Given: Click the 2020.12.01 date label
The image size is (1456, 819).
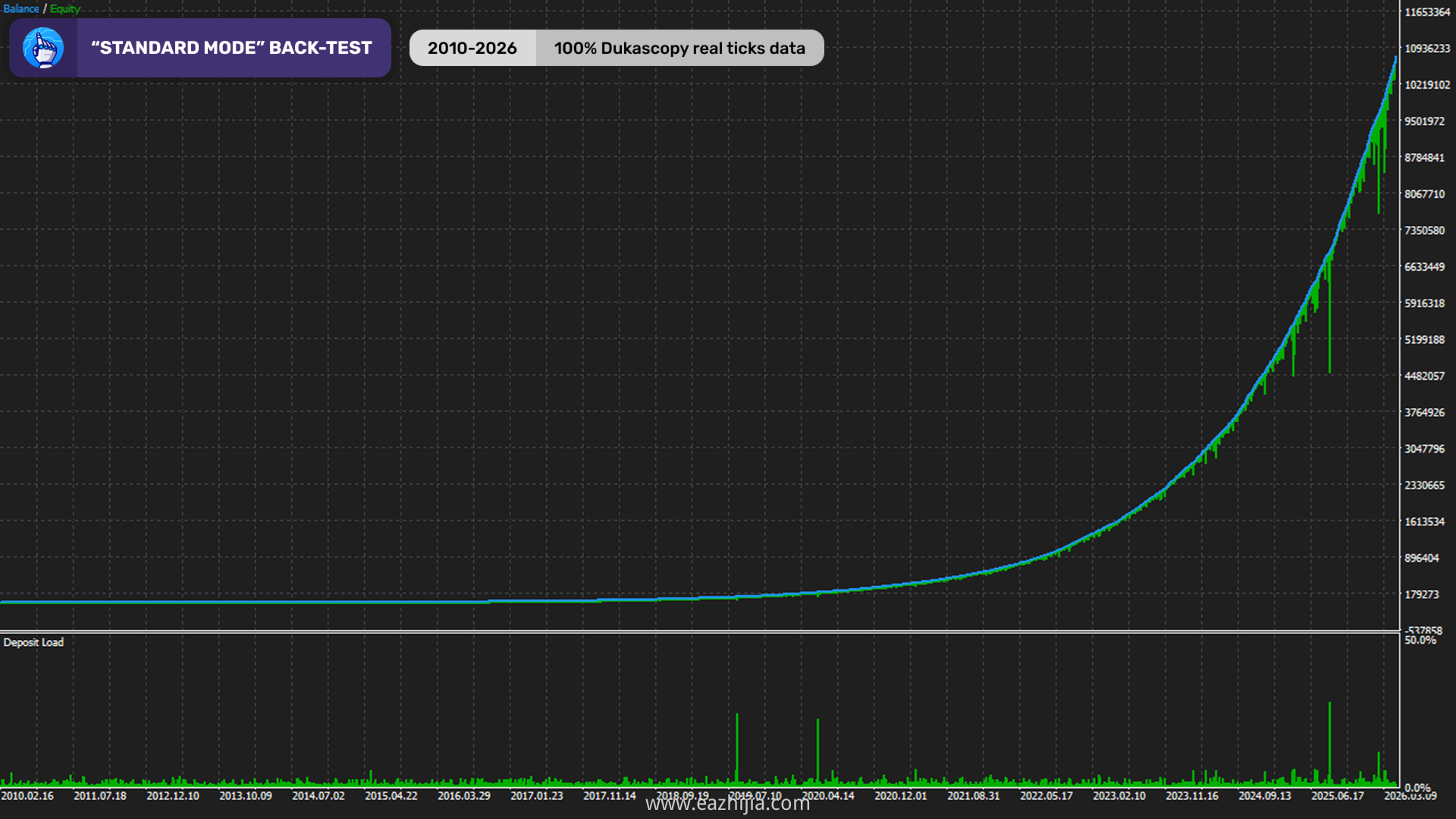Looking at the screenshot, I should 901,795.
